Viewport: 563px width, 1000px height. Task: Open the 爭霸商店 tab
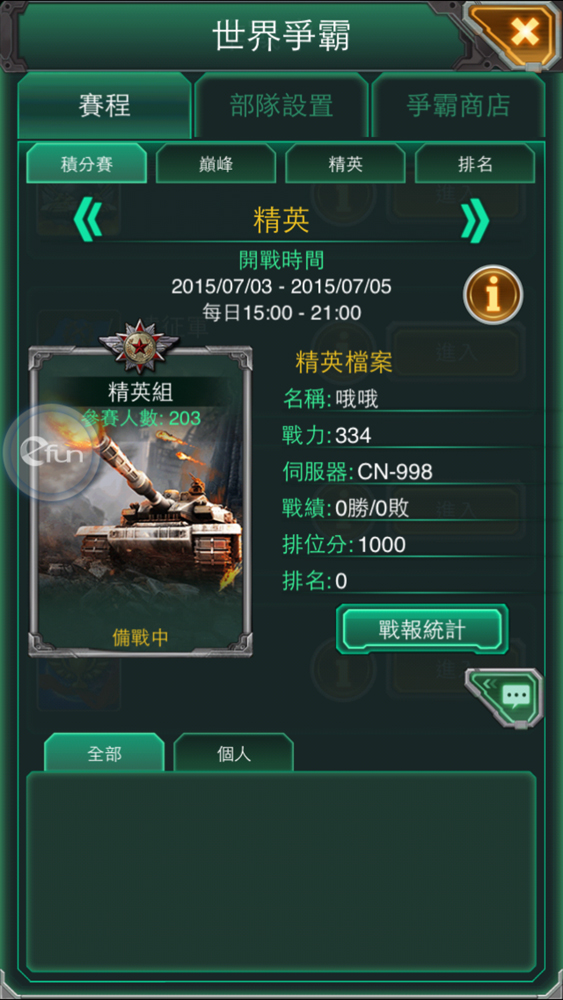click(x=458, y=105)
